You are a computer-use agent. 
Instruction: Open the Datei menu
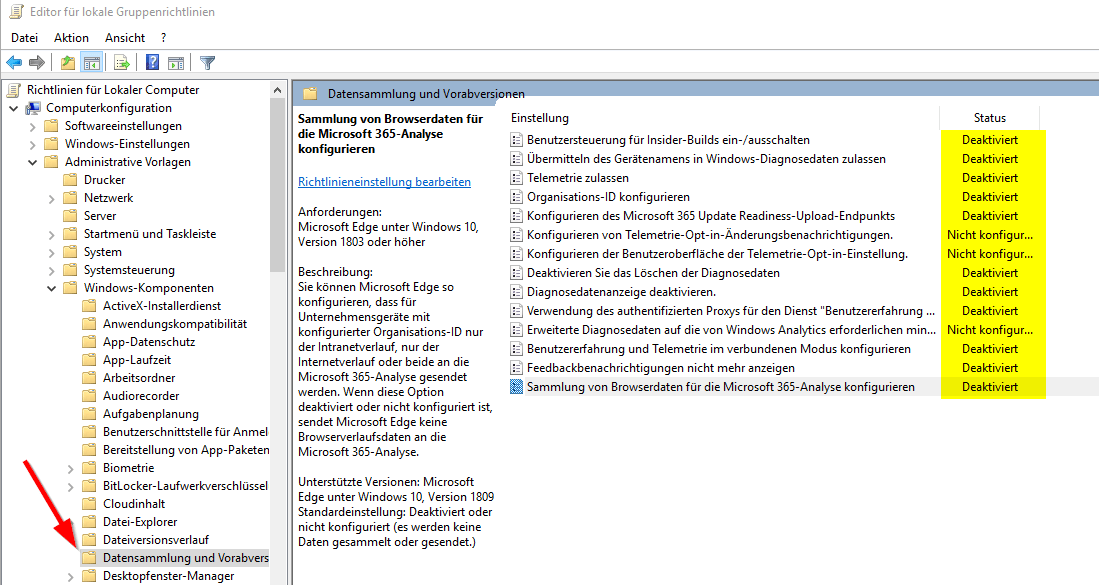pos(25,38)
